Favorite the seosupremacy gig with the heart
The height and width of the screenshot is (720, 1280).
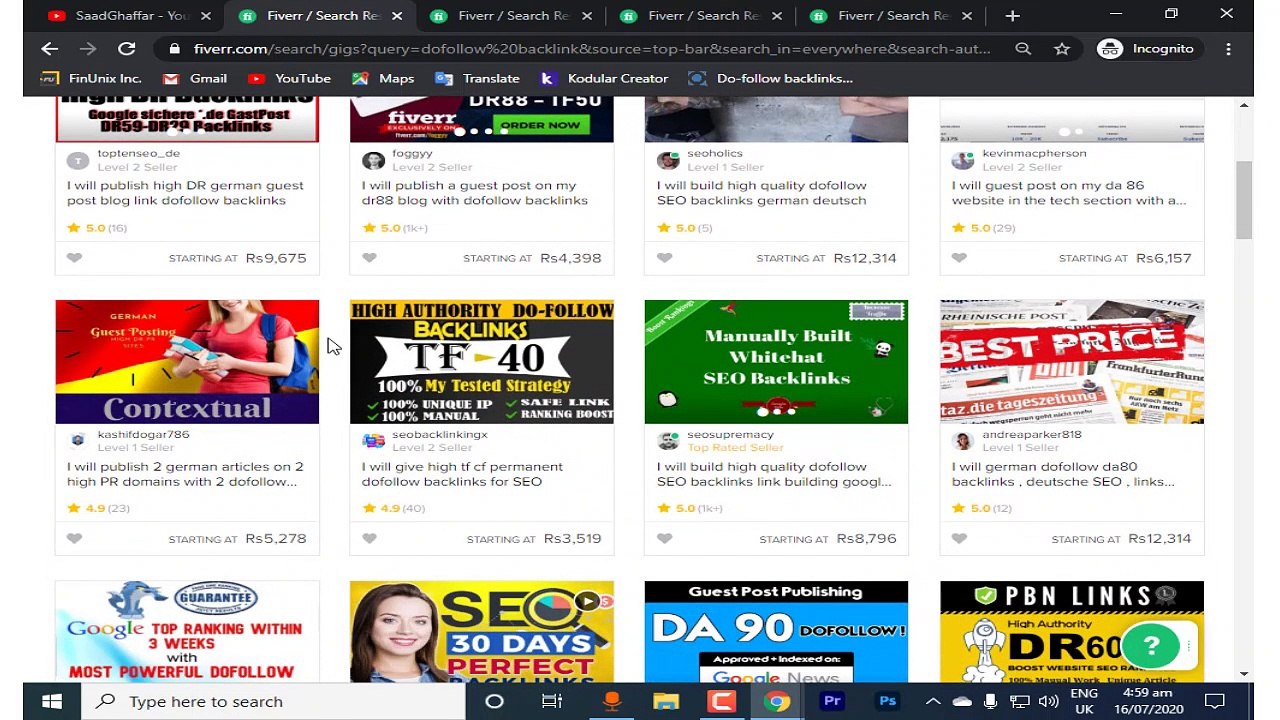665,538
